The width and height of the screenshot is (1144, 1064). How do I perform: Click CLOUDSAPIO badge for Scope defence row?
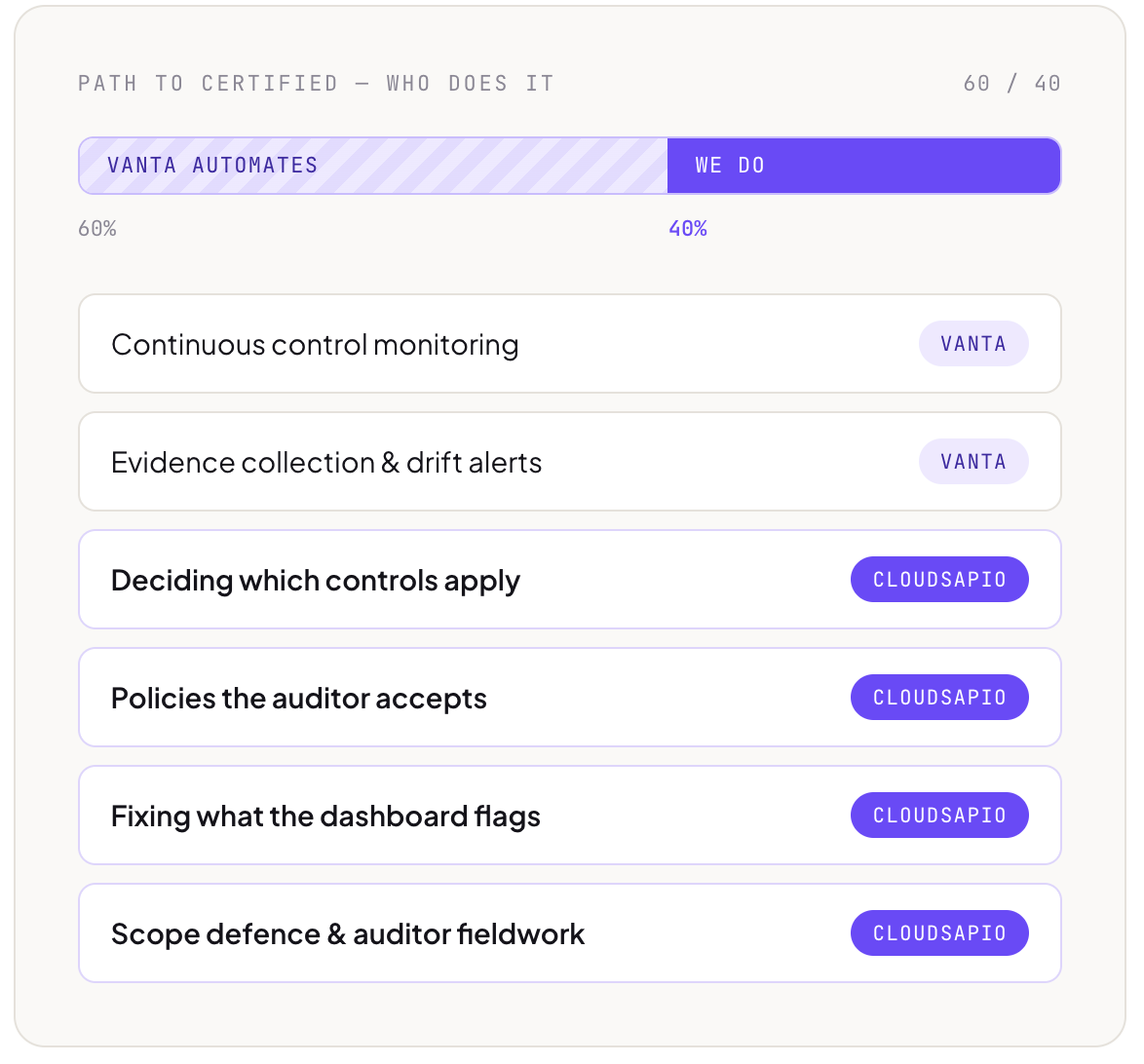(x=939, y=933)
